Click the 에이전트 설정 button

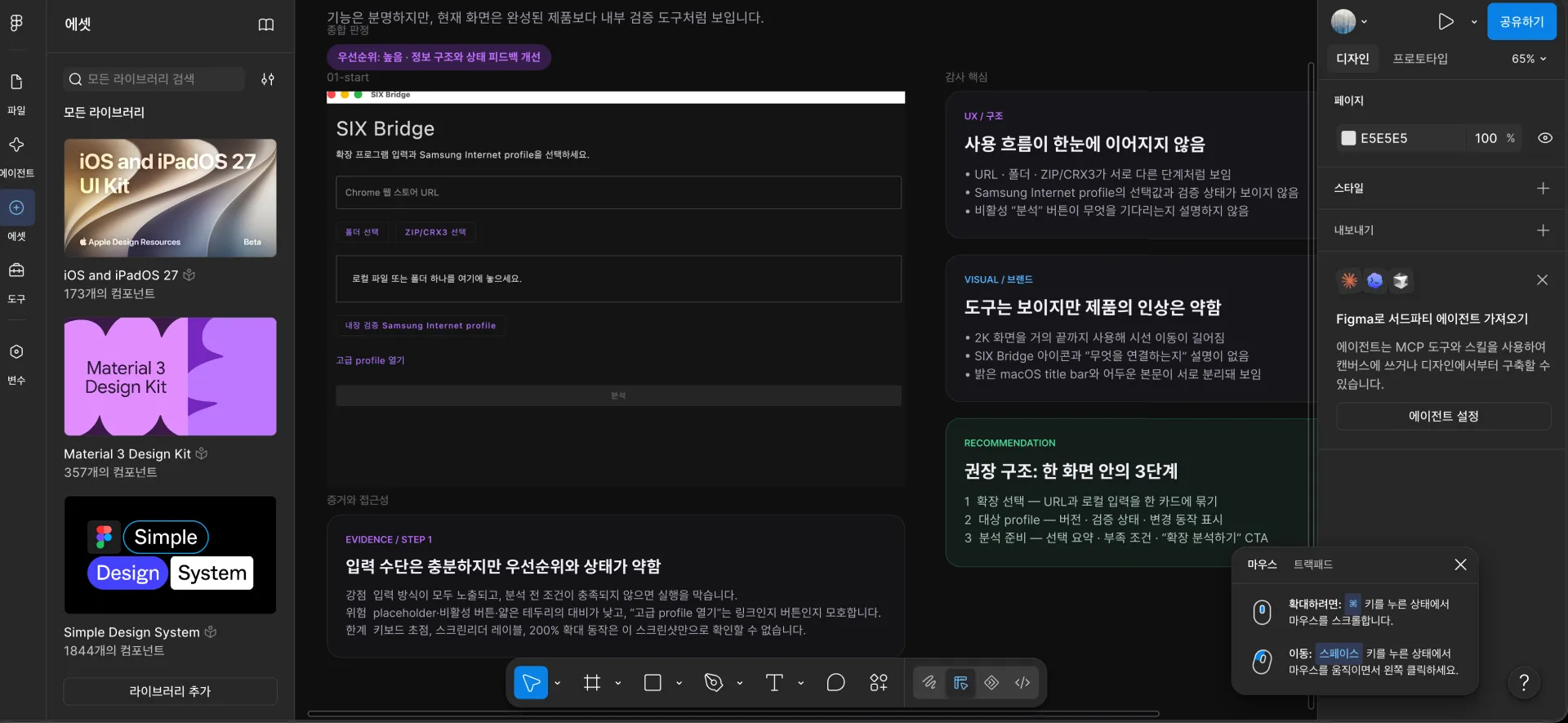click(1443, 417)
